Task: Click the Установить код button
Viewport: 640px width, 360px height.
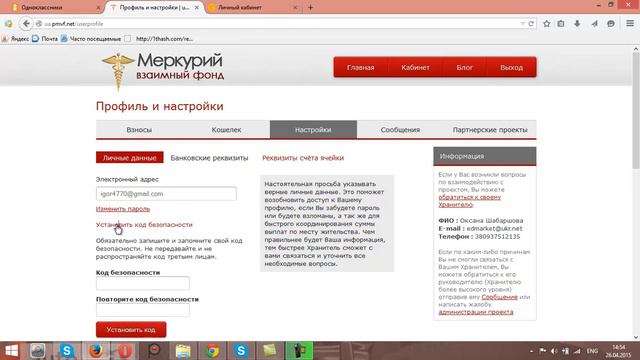Action: coord(131,329)
